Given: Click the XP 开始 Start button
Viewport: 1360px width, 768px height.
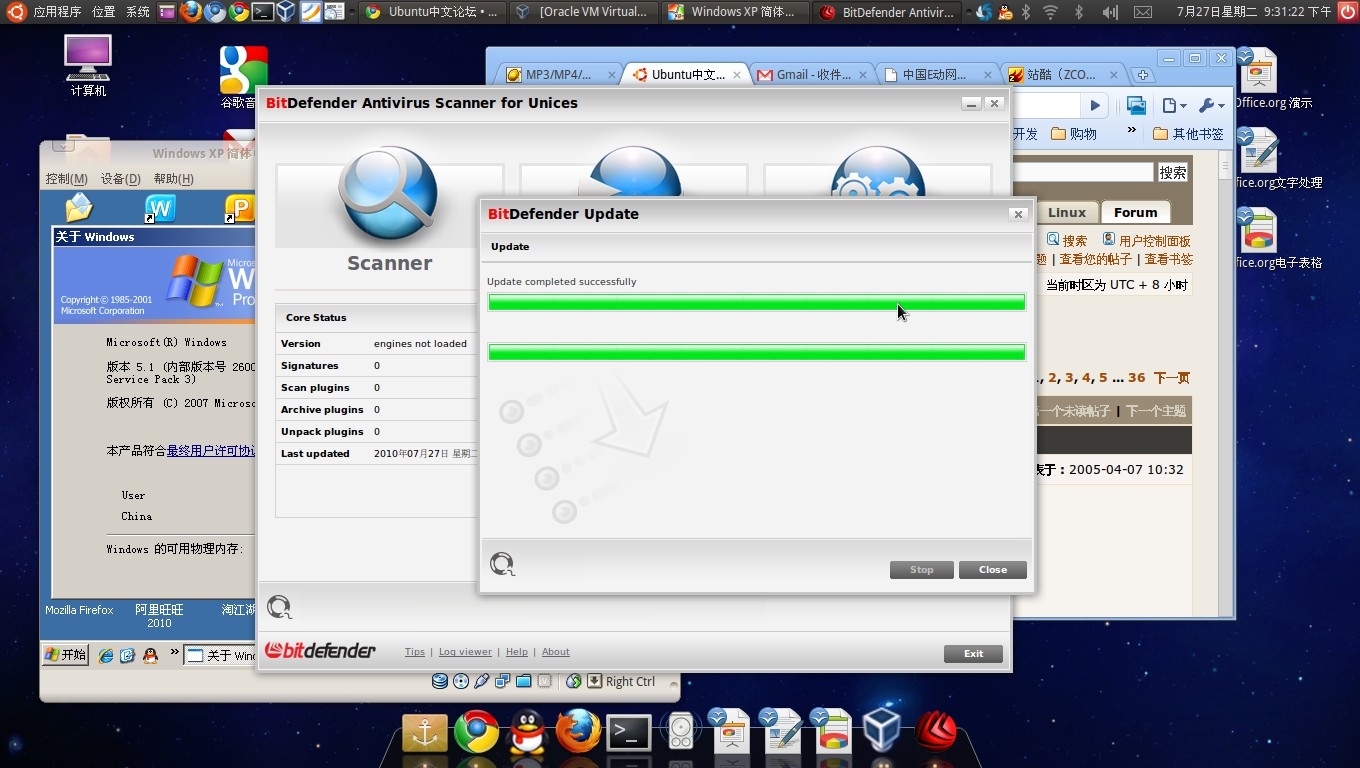Looking at the screenshot, I should [66, 655].
